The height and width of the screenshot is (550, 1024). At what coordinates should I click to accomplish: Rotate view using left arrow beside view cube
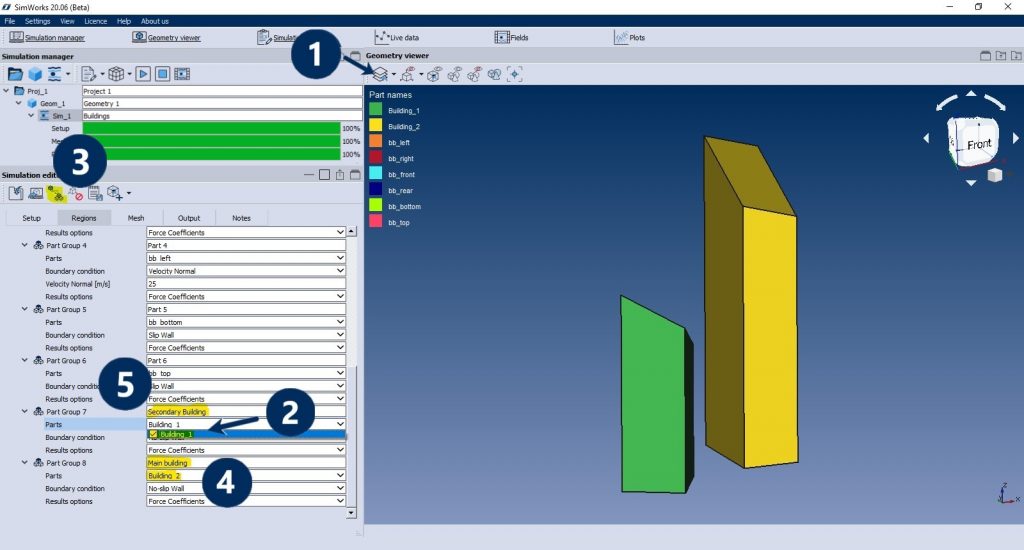pyautogui.click(x=926, y=138)
